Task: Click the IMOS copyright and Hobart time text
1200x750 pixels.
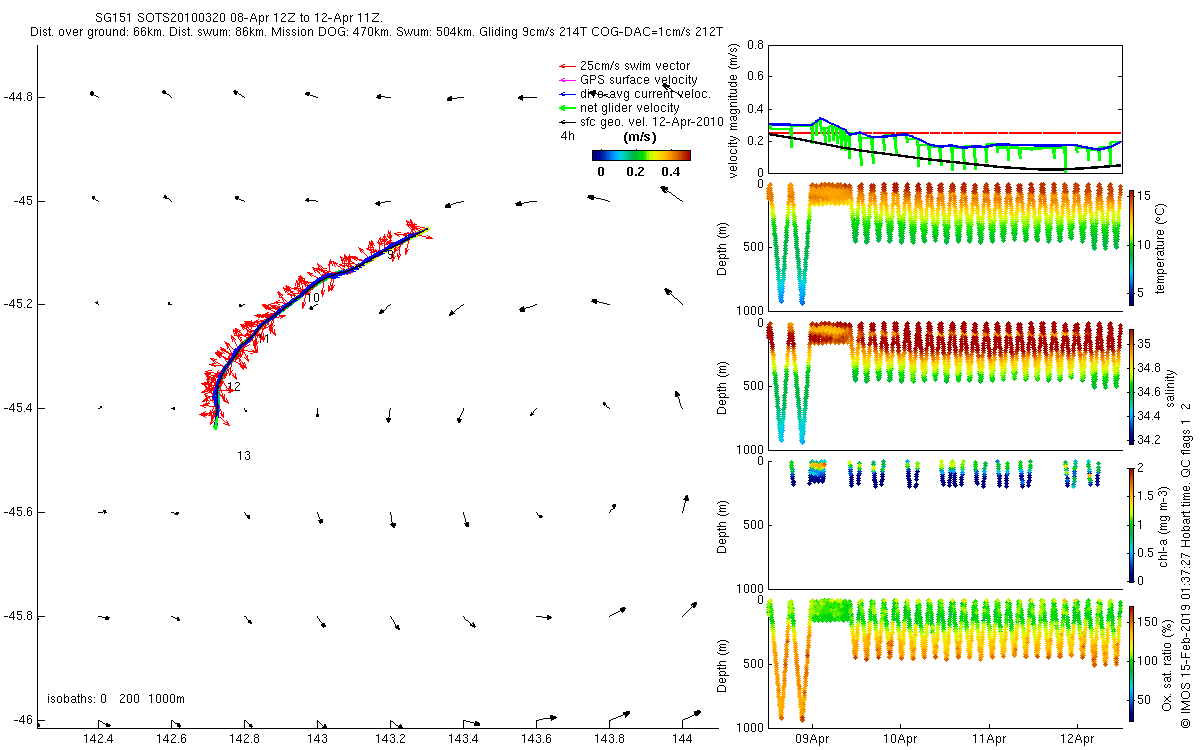Action: [x=1186, y=565]
